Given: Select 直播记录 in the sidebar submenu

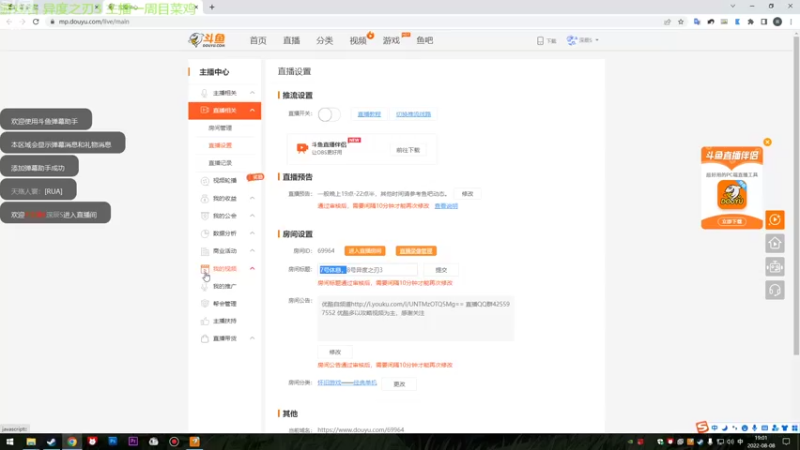Looking at the screenshot, I should click(220, 163).
